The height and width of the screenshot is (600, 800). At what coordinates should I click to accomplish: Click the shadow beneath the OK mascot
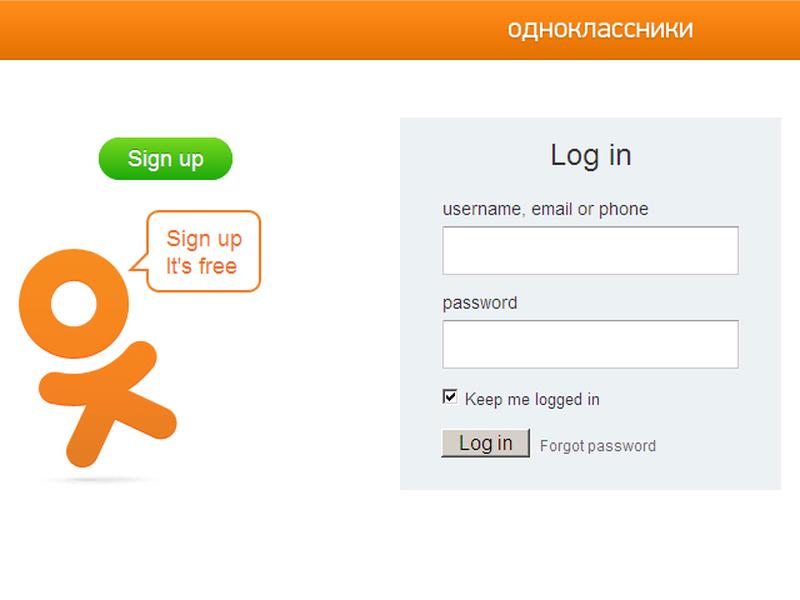tap(99, 480)
